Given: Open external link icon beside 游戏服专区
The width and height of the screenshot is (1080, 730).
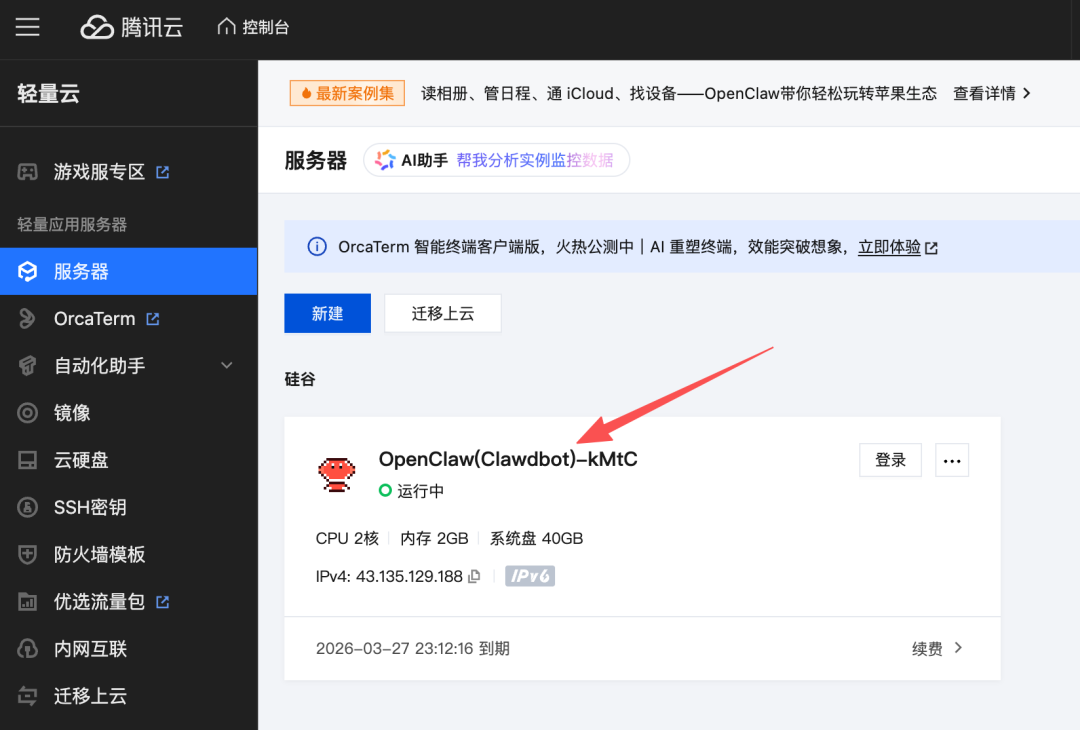Looking at the screenshot, I should (163, 172).
